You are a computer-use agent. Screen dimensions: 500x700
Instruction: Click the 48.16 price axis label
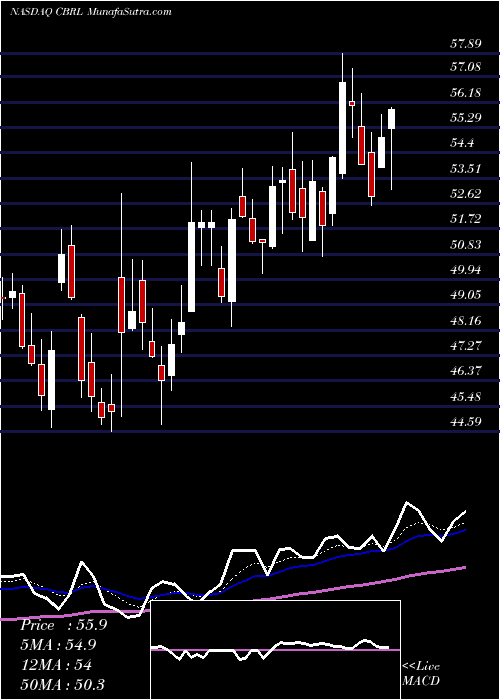coord(465,321)
